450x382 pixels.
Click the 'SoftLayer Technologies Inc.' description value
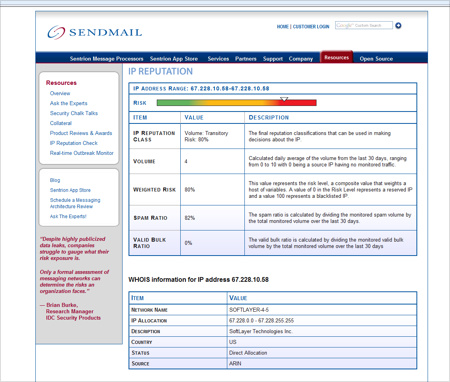point(261,331)
